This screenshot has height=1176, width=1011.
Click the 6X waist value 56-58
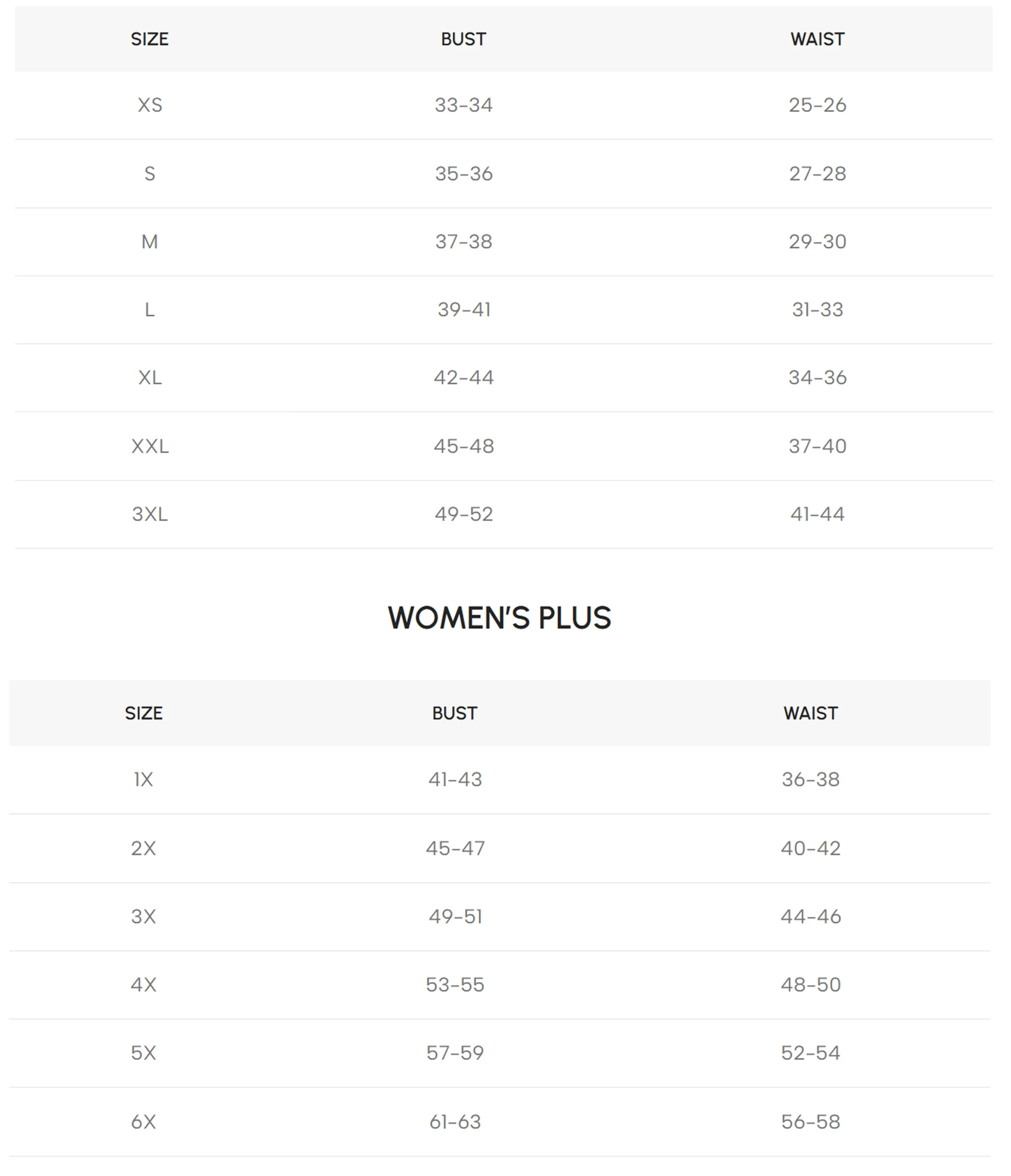tap(811, 1121)
